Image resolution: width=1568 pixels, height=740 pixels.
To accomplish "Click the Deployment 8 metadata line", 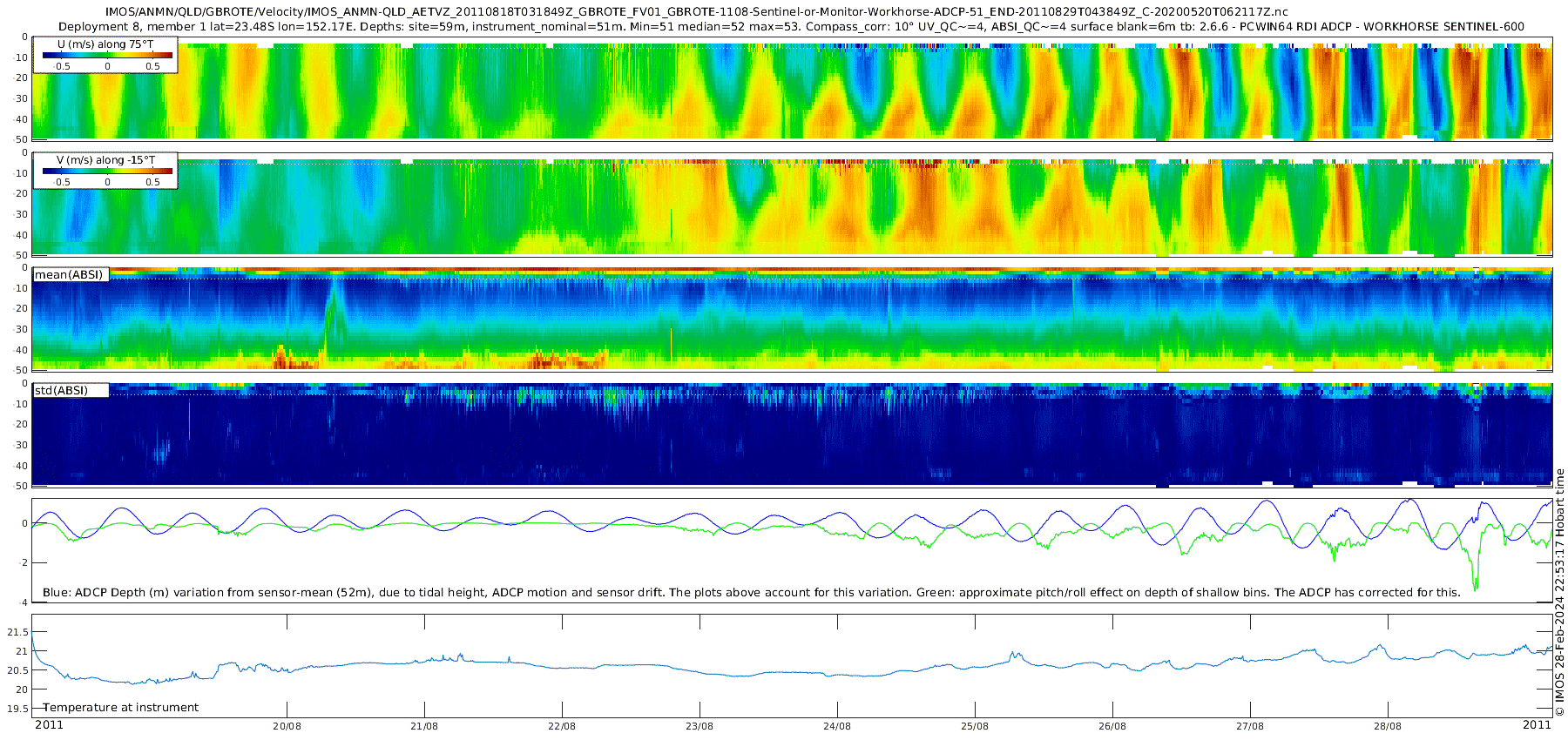I will 791,26.
